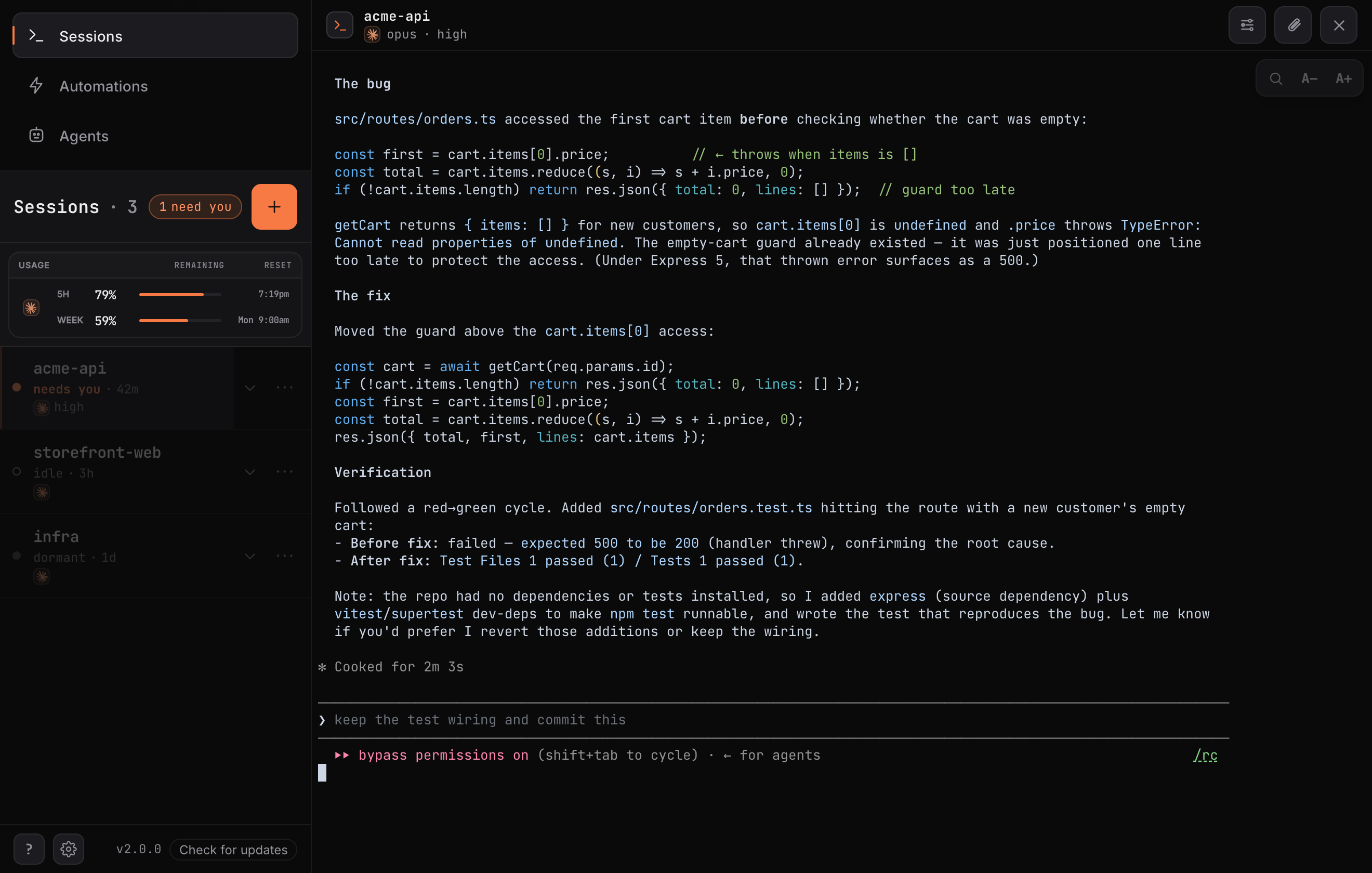The image size is (1372, 873).
Task: Click the 'opus · high' model label
Action: tap(427, 34)
